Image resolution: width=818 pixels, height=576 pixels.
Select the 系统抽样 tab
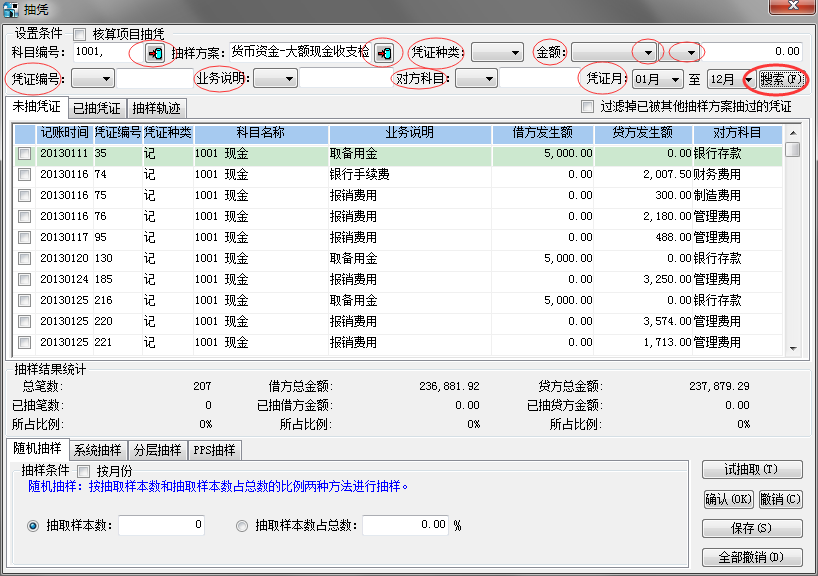click(98, 450)
